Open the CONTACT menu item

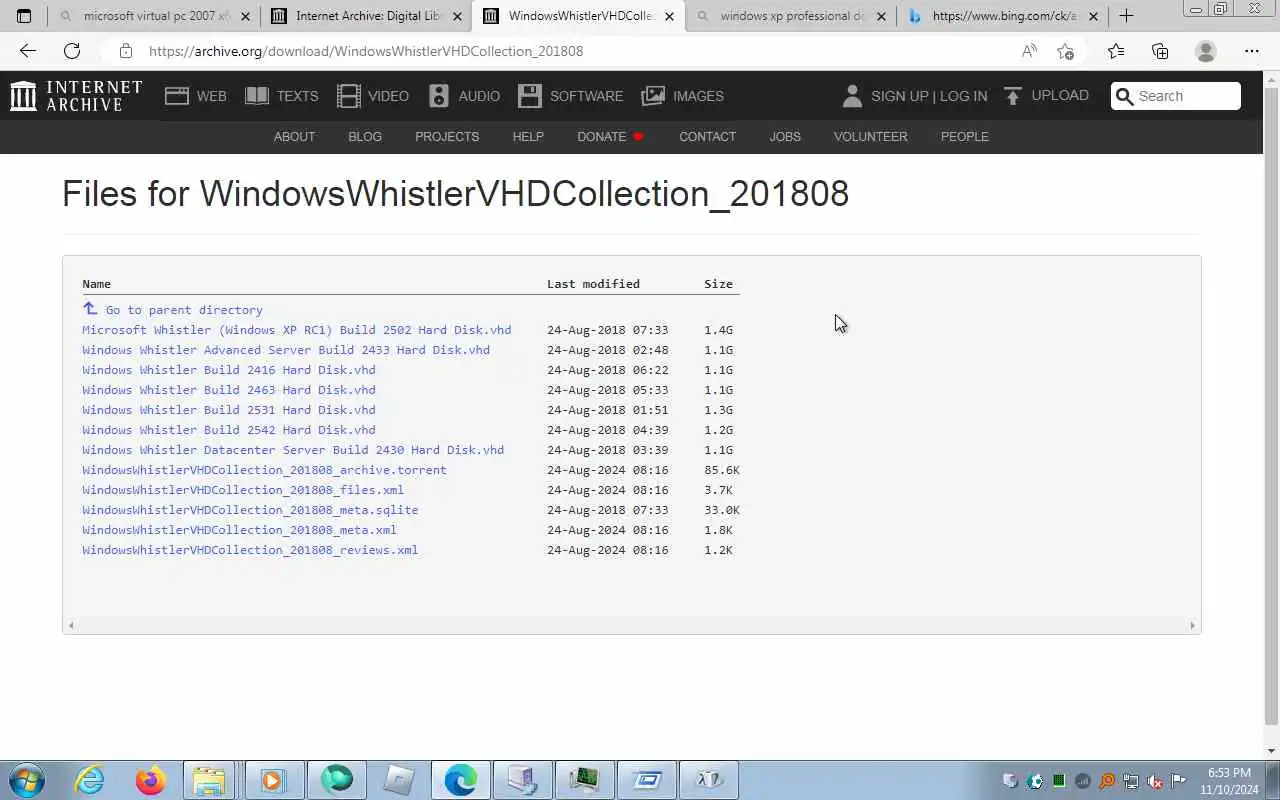tap(707, 136)
